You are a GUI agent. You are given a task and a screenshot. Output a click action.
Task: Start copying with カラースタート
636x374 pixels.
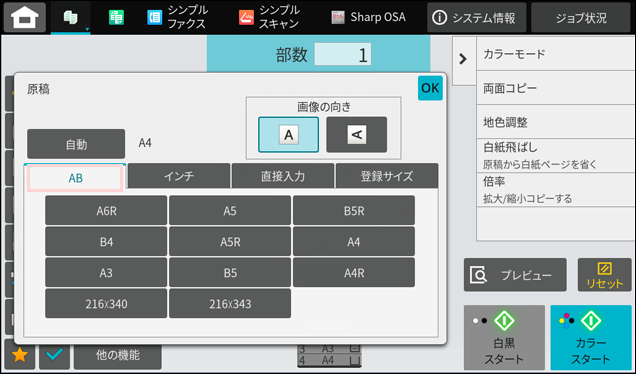(591, 337)
